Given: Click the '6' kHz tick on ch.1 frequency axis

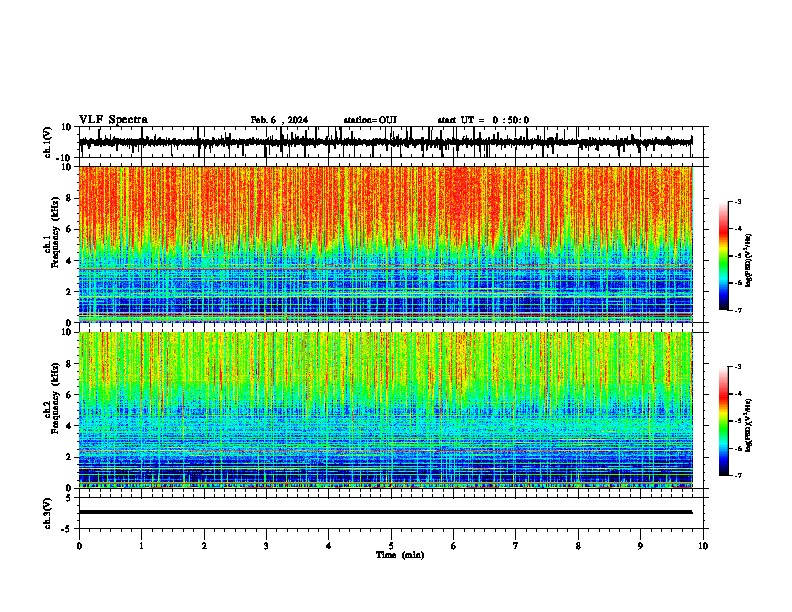Looking at the screenshot, I should (69, 229).
